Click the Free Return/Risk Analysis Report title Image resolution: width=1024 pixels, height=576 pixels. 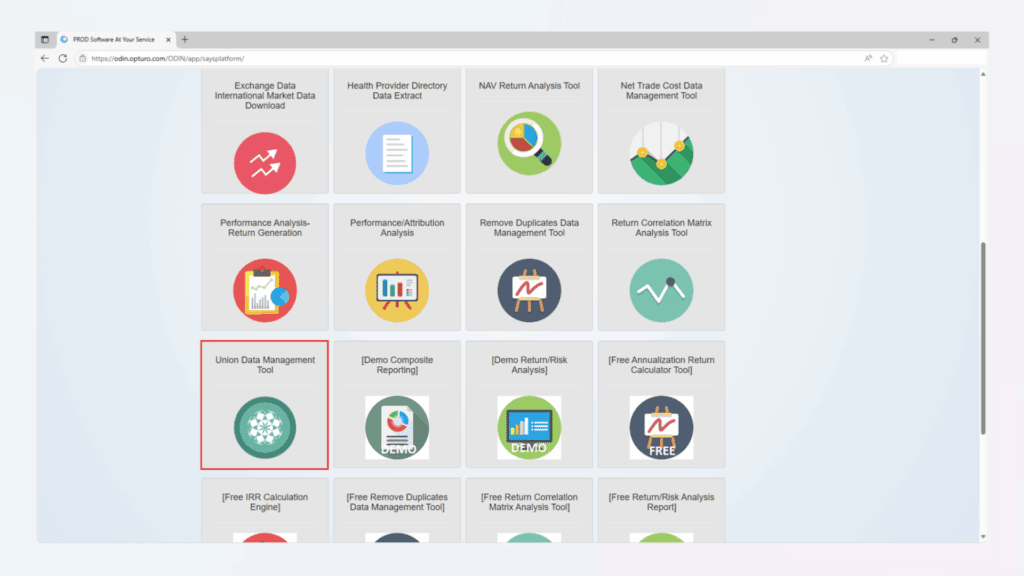point(661,502)
